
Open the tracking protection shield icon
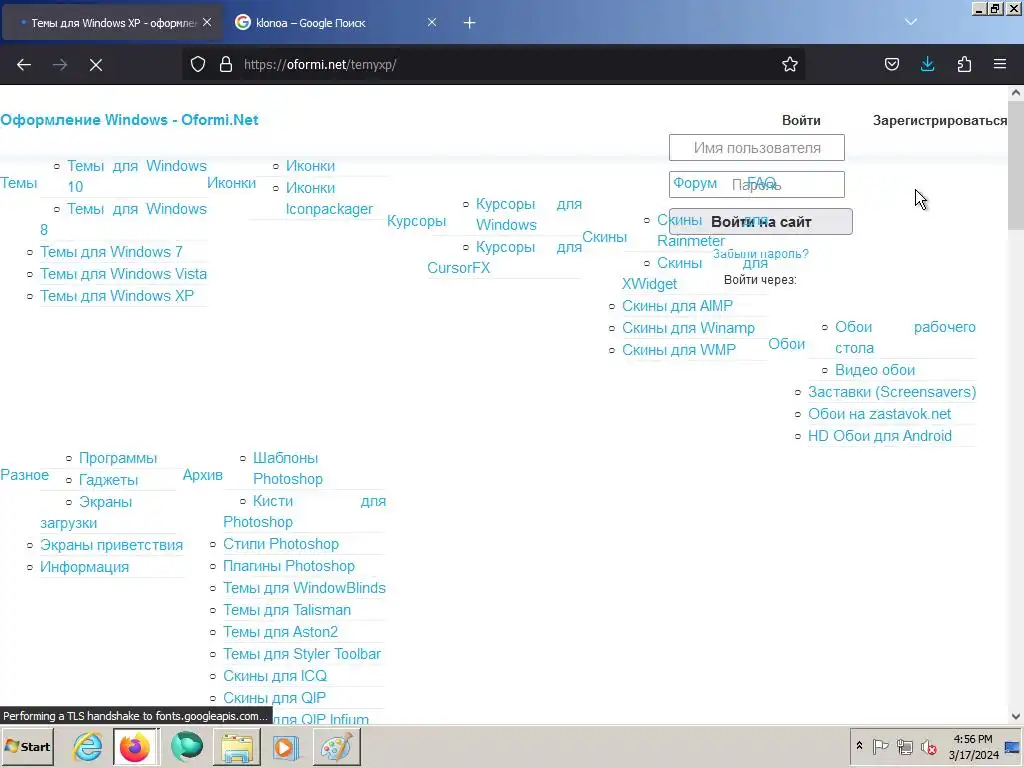[x=198, y=64]
